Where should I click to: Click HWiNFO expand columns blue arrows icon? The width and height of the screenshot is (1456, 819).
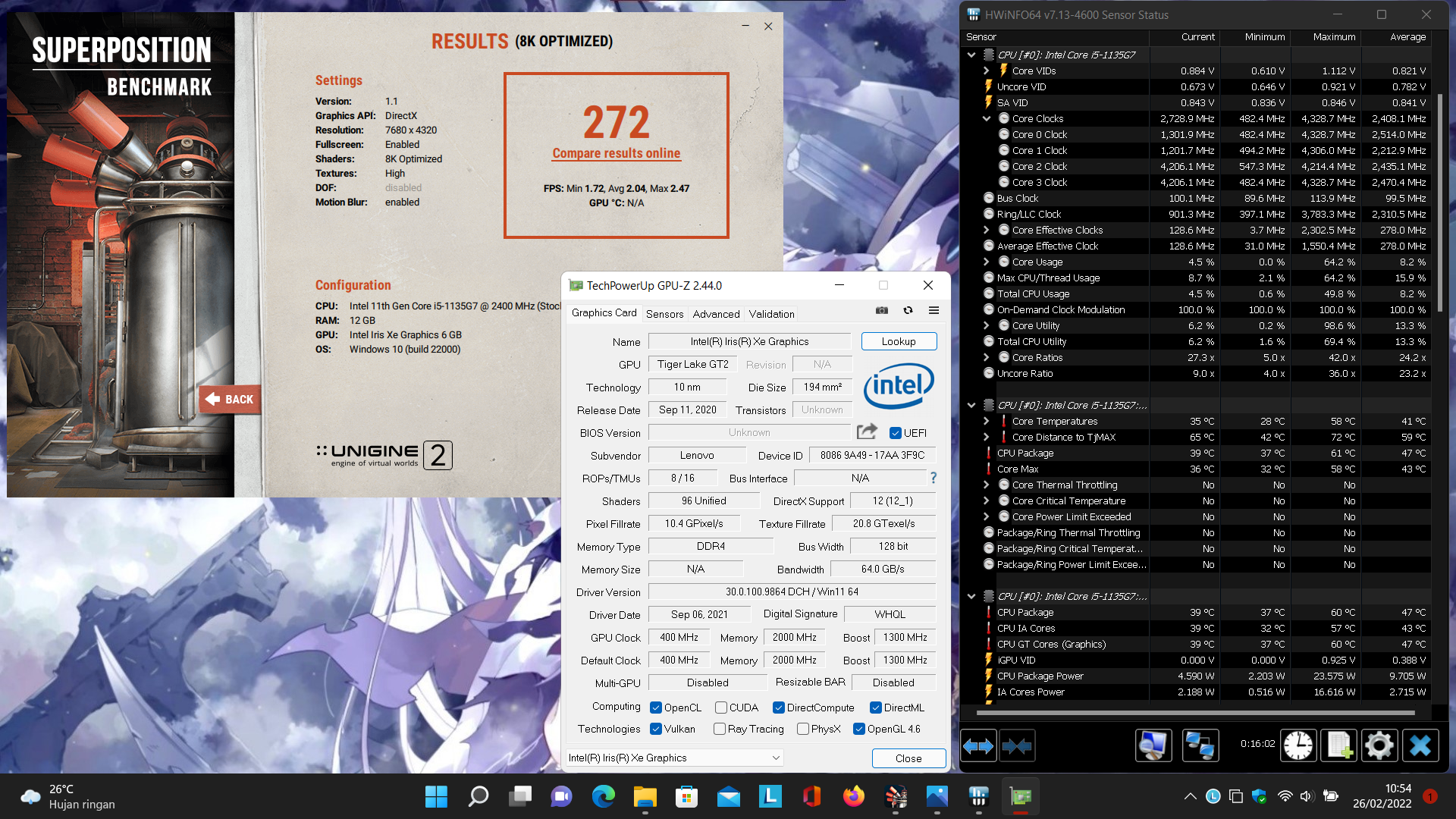click(978, 746)
